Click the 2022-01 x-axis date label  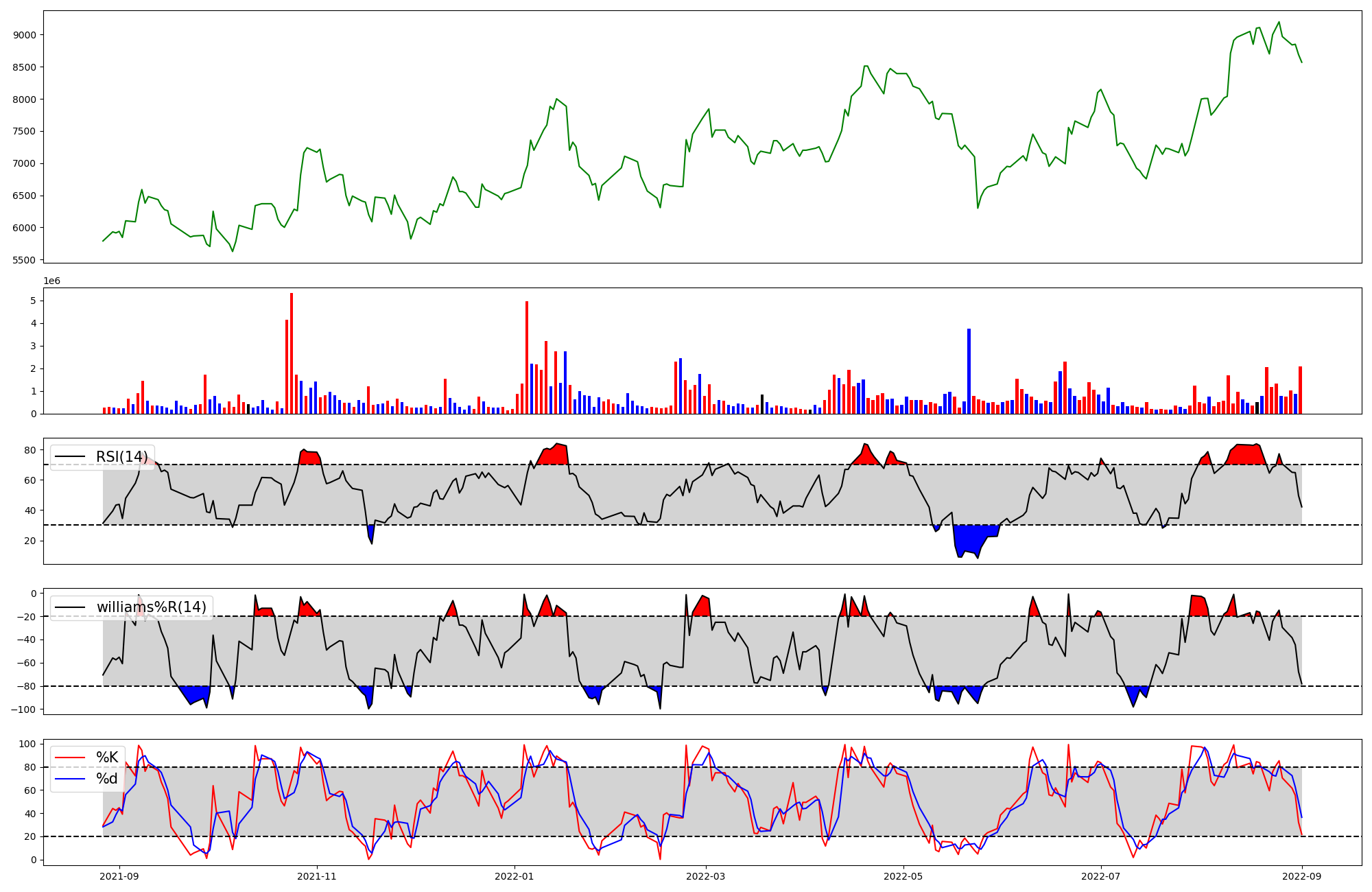(514, 876)
